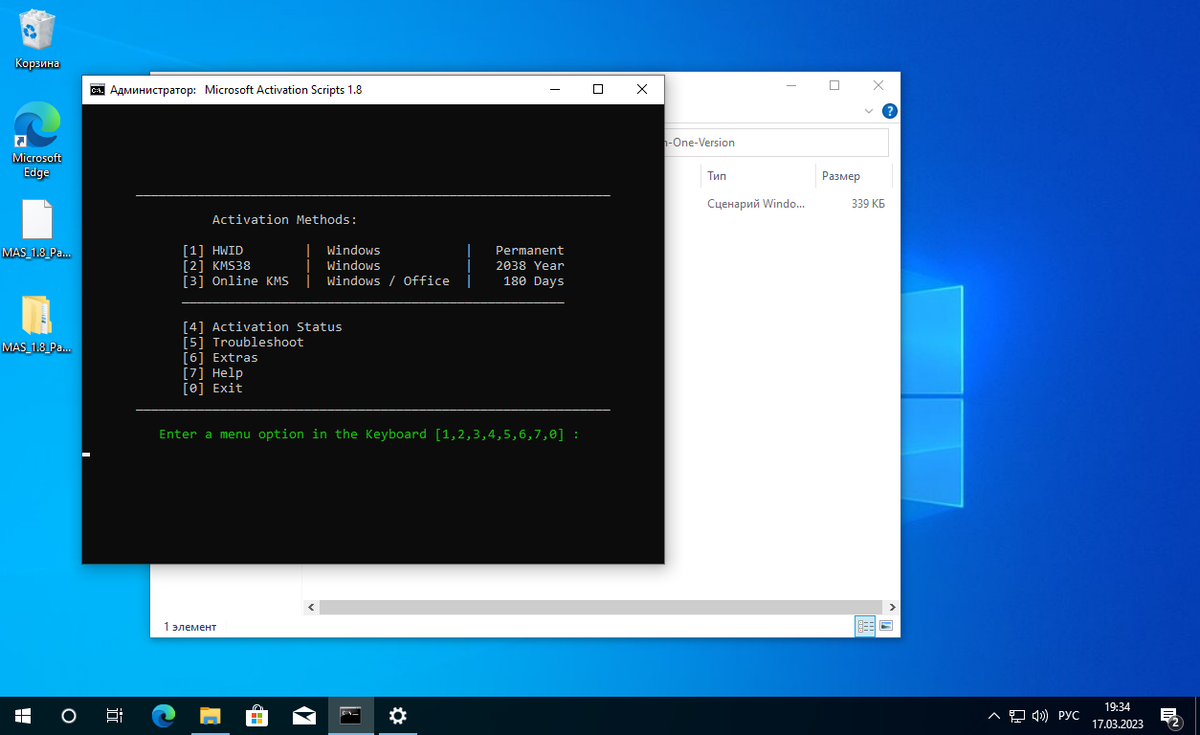
Task: Open Settings gear on the taskbar
Action: point(397,715)
